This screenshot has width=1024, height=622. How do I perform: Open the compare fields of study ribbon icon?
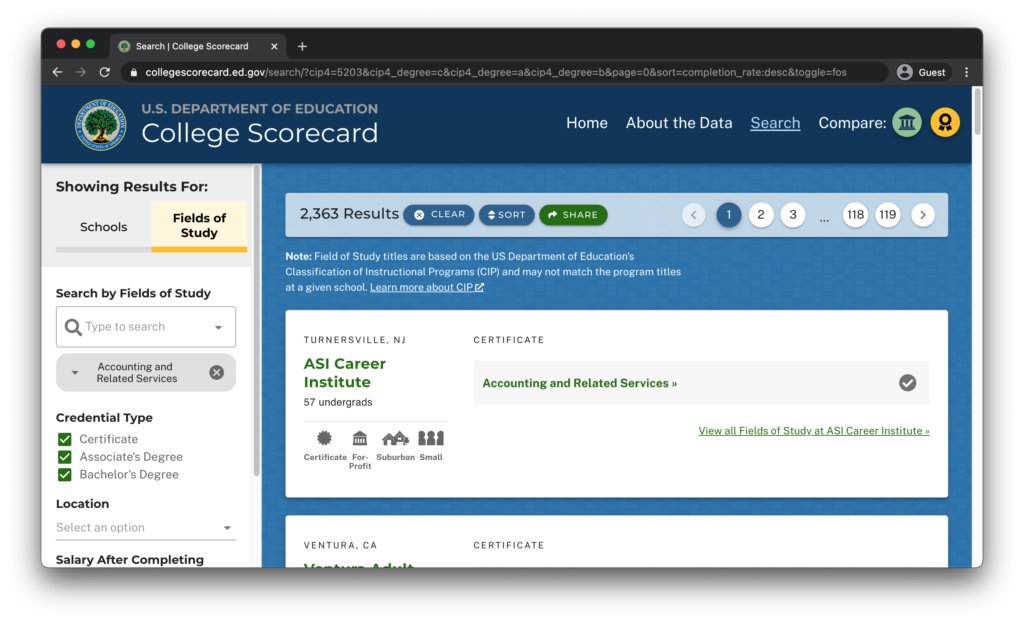point(945,123)
